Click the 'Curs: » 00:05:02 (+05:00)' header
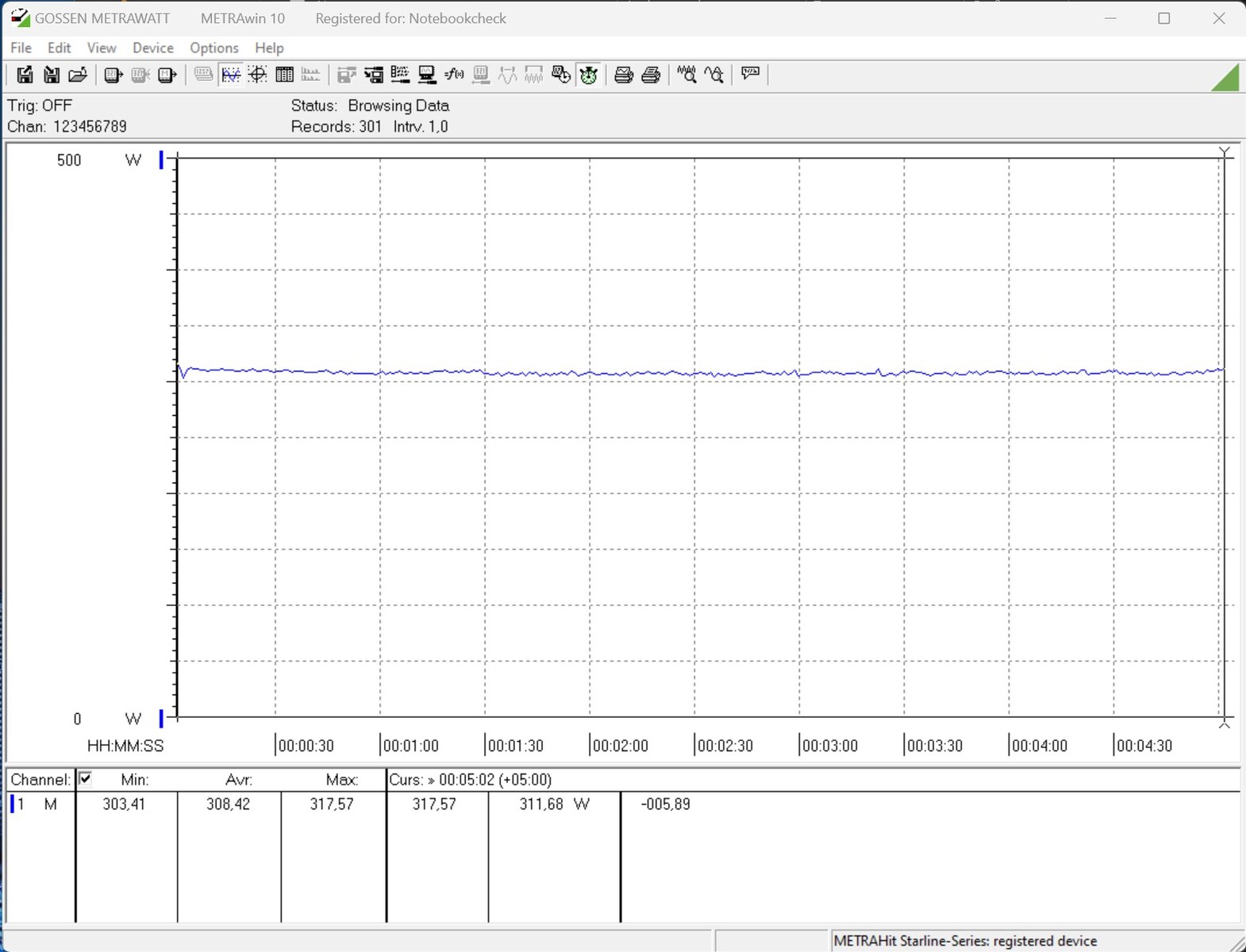 click(470, 780)
